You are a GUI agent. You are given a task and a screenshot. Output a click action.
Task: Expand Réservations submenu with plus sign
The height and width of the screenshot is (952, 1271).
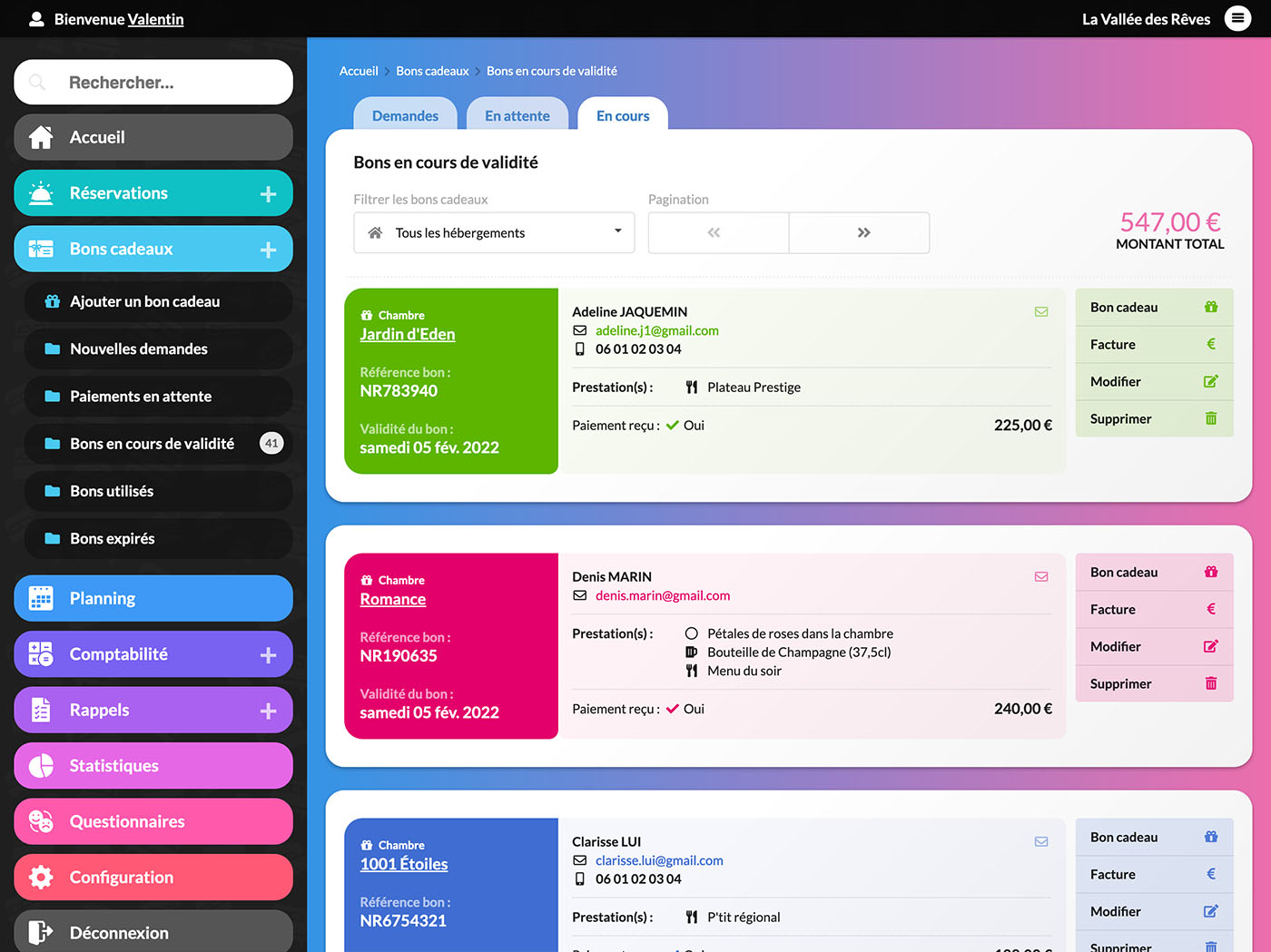(x=268, y=193)
